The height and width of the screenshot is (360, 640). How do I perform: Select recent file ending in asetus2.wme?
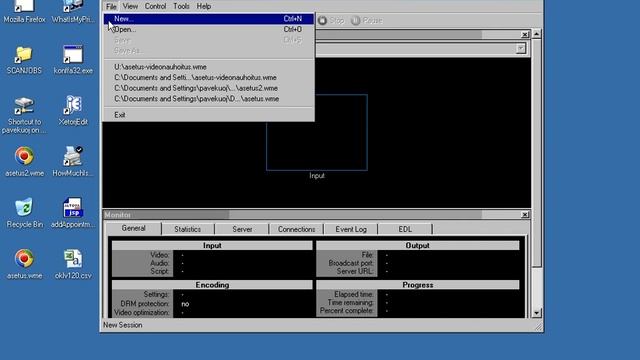pos(209,88)
